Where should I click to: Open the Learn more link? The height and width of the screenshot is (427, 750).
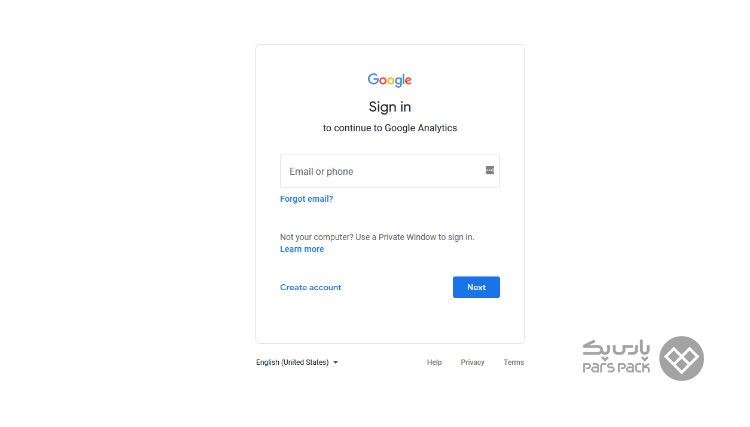tap(302, 249)
